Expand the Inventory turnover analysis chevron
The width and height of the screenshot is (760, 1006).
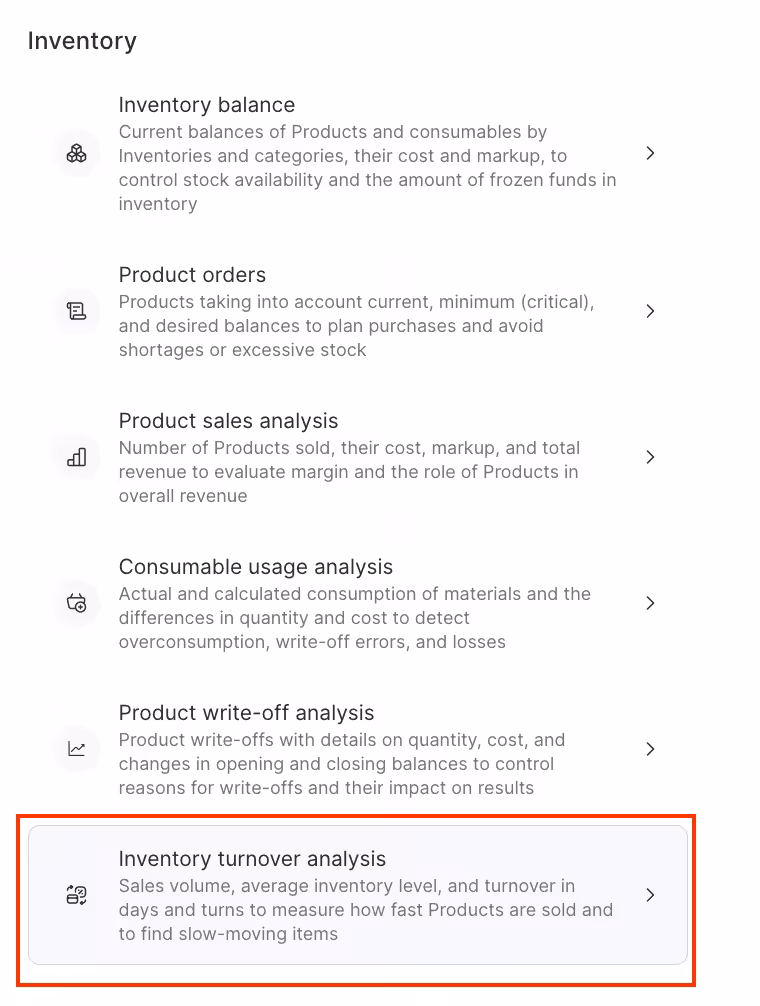pos(650,895)
